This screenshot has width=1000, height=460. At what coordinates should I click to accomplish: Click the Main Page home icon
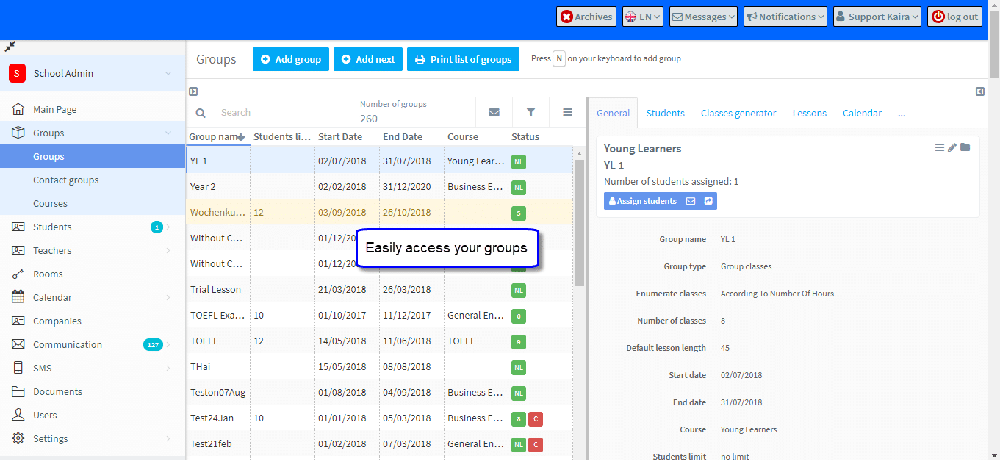(18, 110)
